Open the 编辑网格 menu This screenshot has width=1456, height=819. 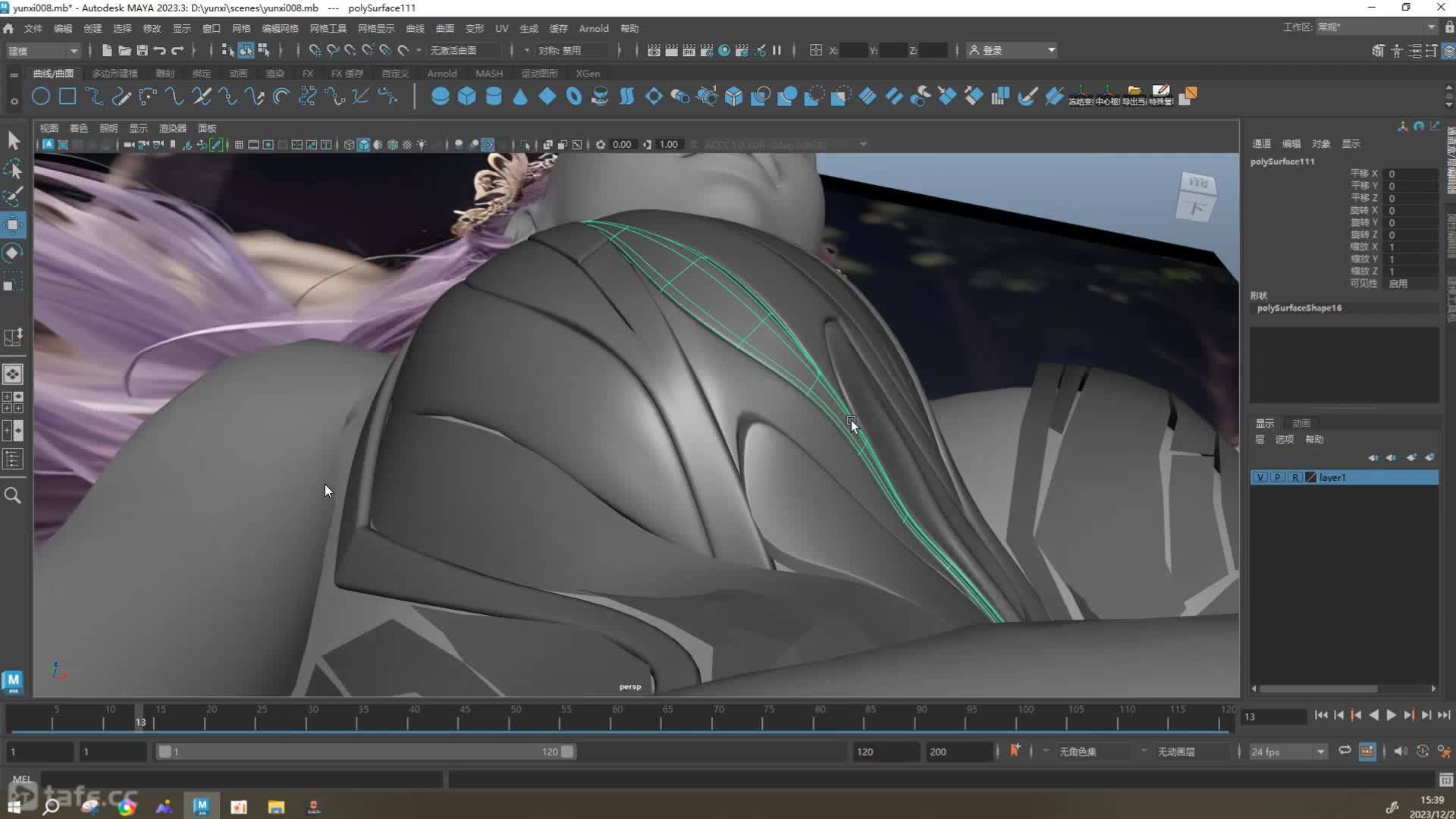[x=280, y=28]
